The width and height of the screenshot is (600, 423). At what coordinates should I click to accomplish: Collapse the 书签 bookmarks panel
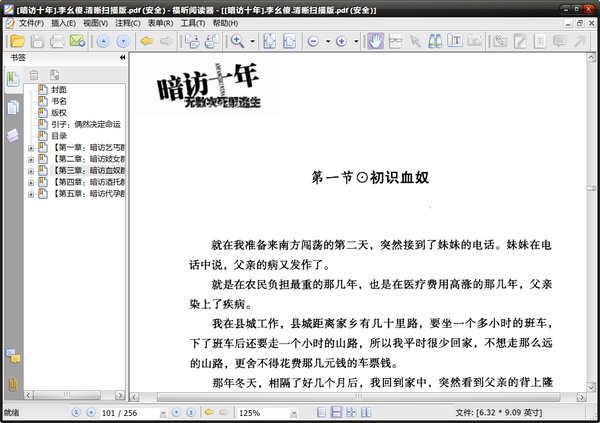pos(122,57)
